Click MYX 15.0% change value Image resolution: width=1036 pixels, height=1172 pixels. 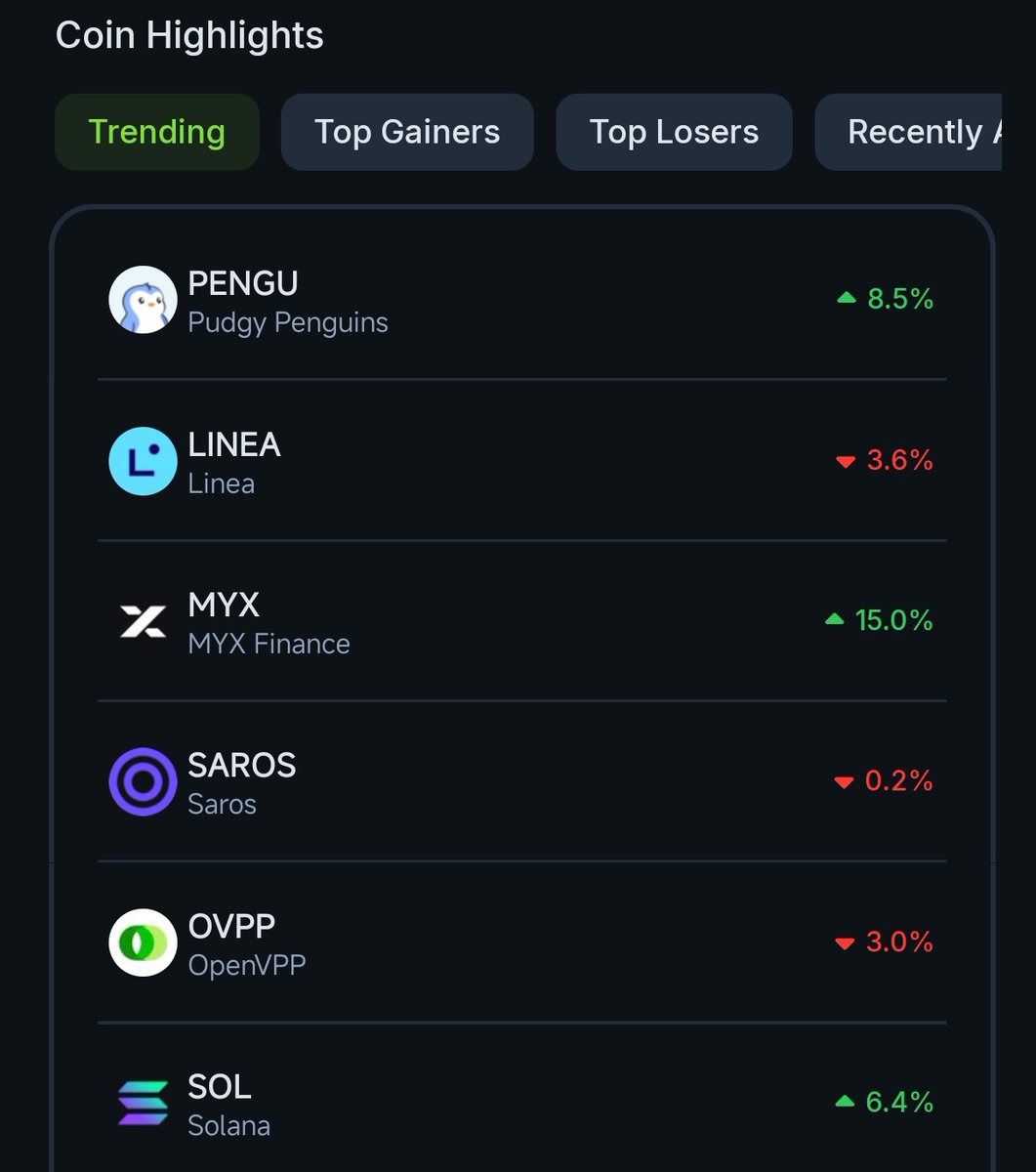(894, 620)
